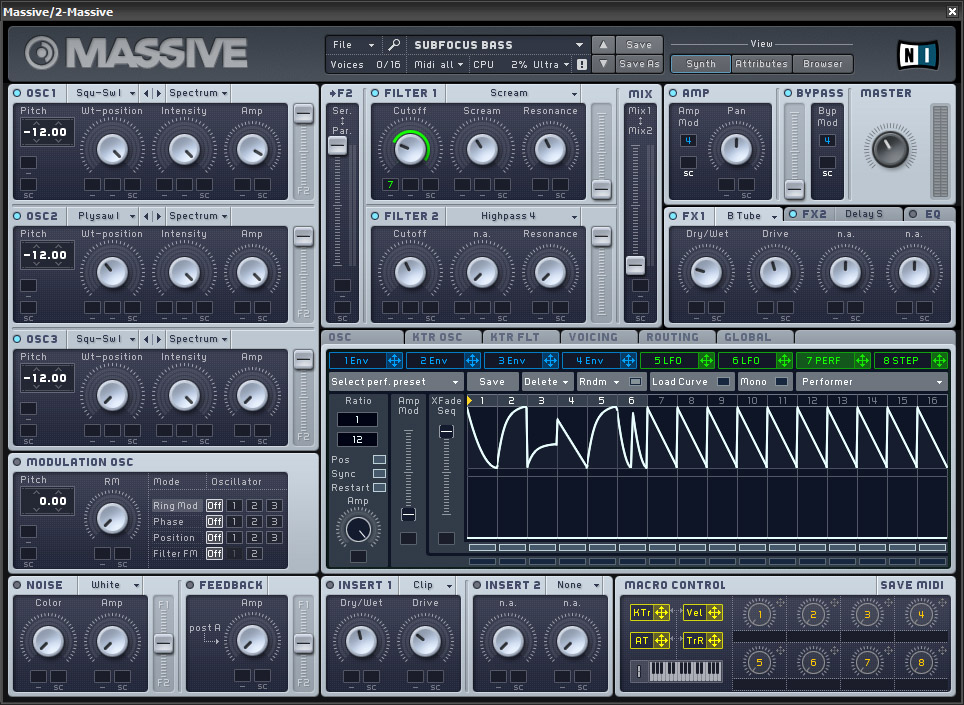Open the preset search magnifier icon
The height and width of the screenshot is (705, 964).
click(394, 45)
